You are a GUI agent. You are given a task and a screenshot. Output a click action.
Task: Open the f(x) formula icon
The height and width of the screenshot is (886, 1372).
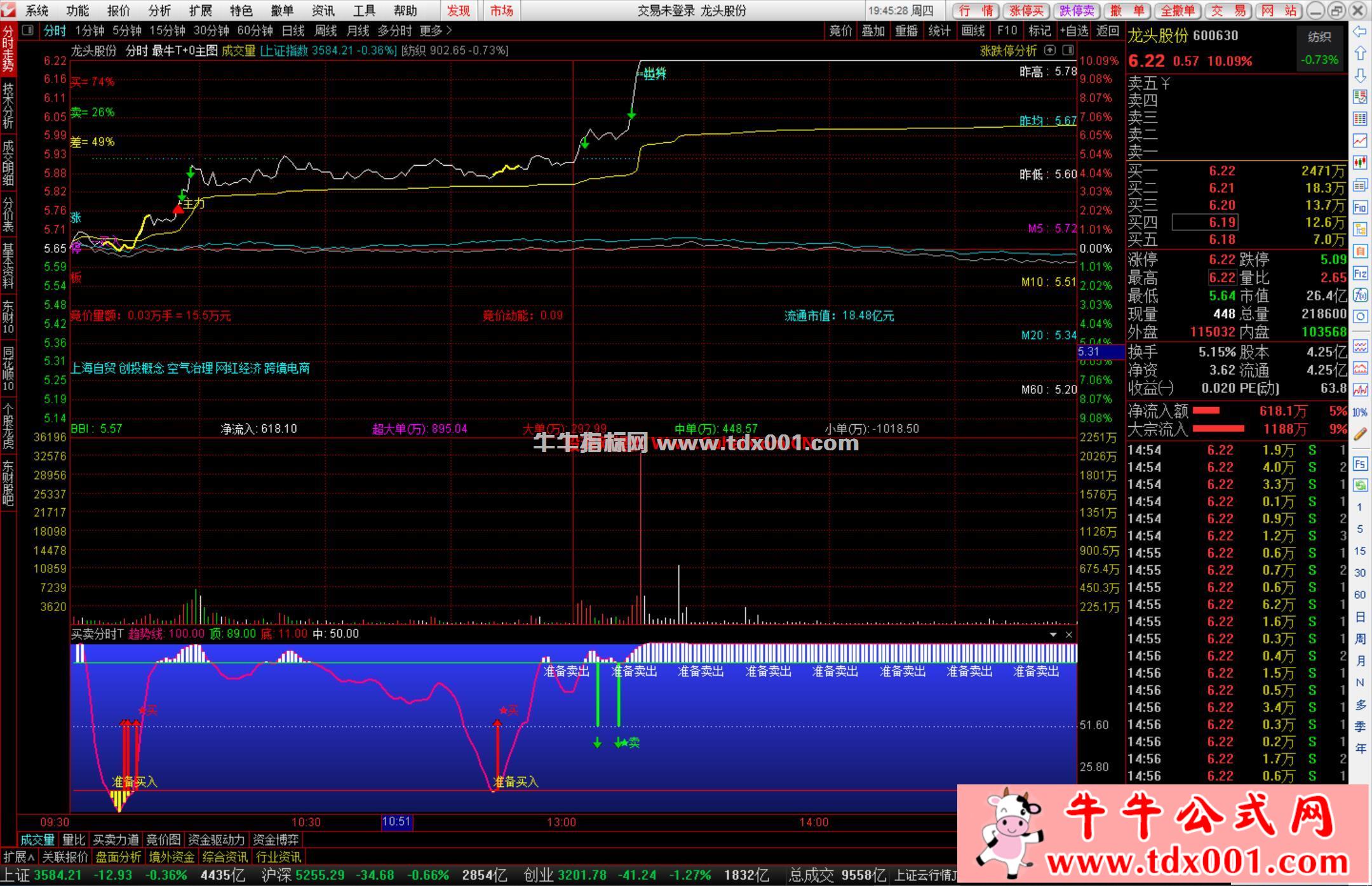1360,295
